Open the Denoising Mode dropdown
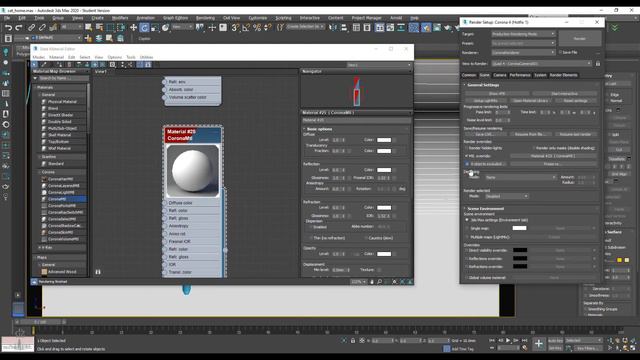The image size is (640, 360). (521, 177)
